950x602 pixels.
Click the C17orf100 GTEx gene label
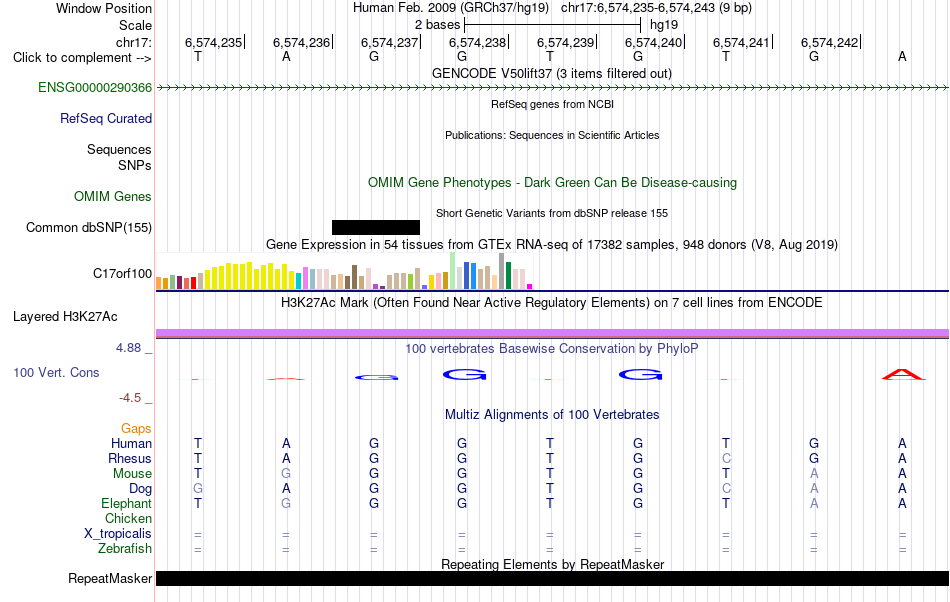(122, 274)
